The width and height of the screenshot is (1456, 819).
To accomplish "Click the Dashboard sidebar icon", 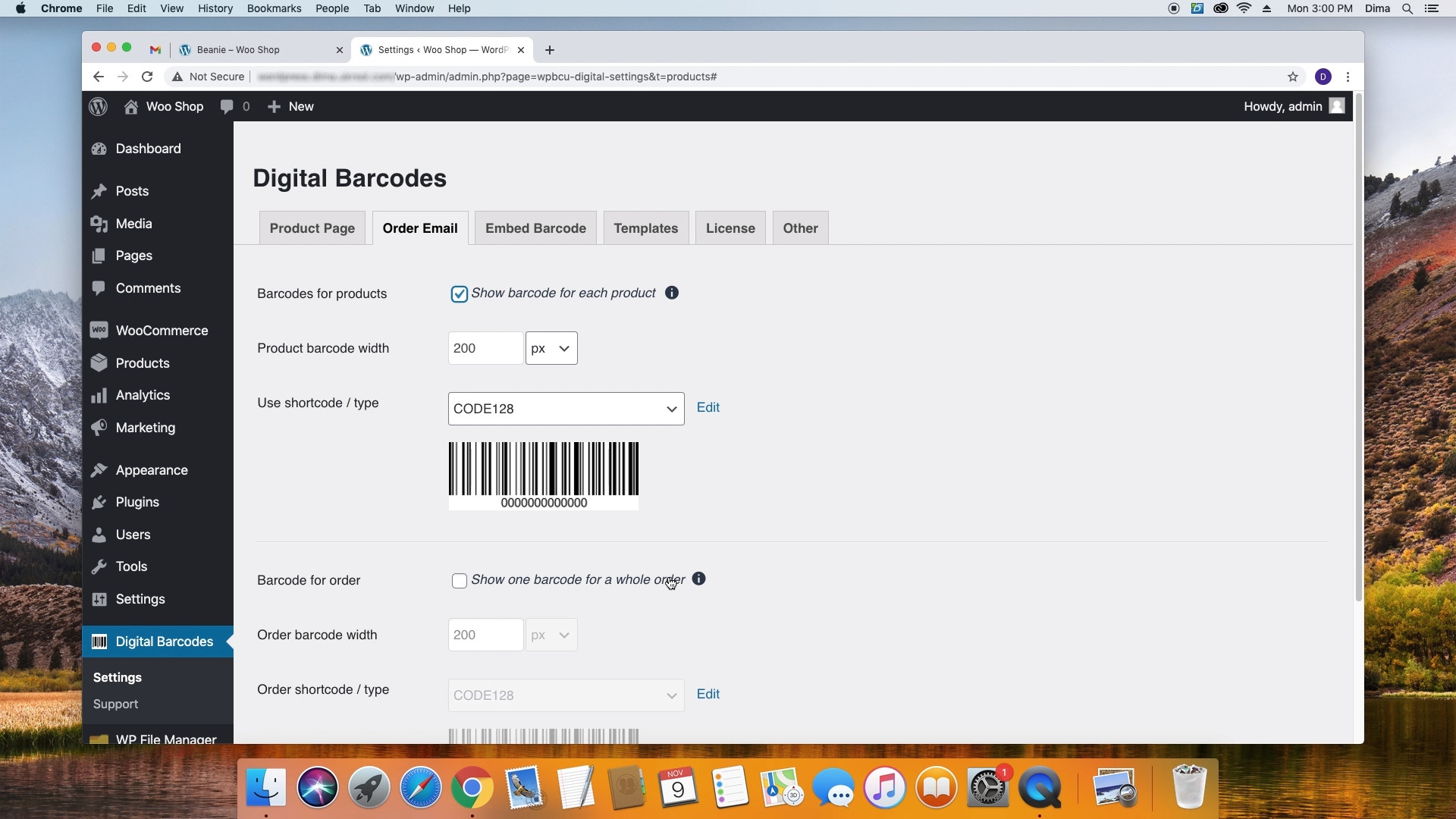I will 100,148.
